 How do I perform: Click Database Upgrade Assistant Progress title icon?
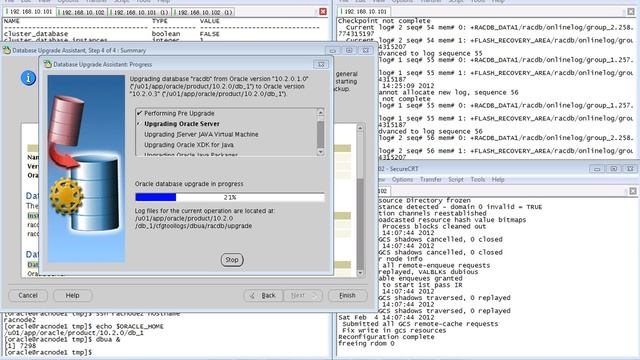click(48, 64)
